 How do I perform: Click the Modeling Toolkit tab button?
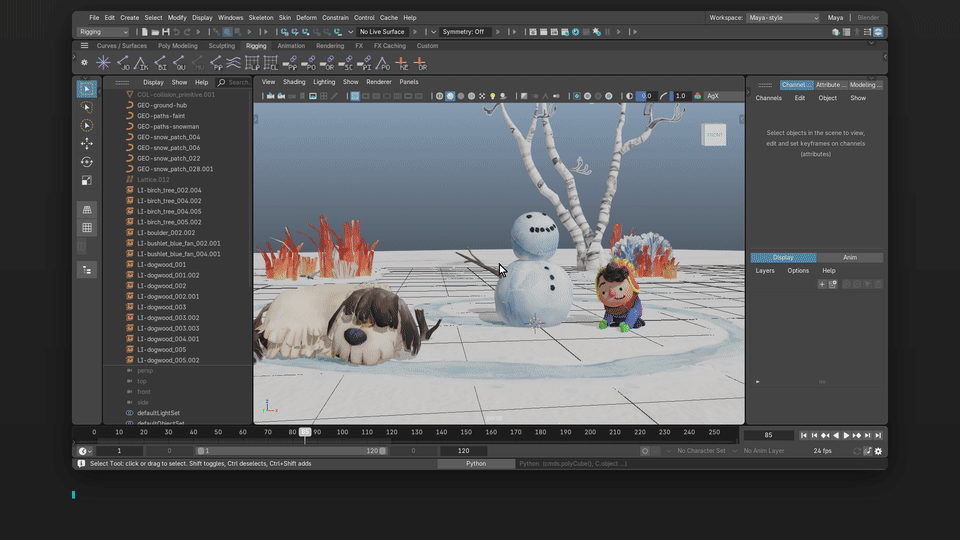tap(866, 85)
